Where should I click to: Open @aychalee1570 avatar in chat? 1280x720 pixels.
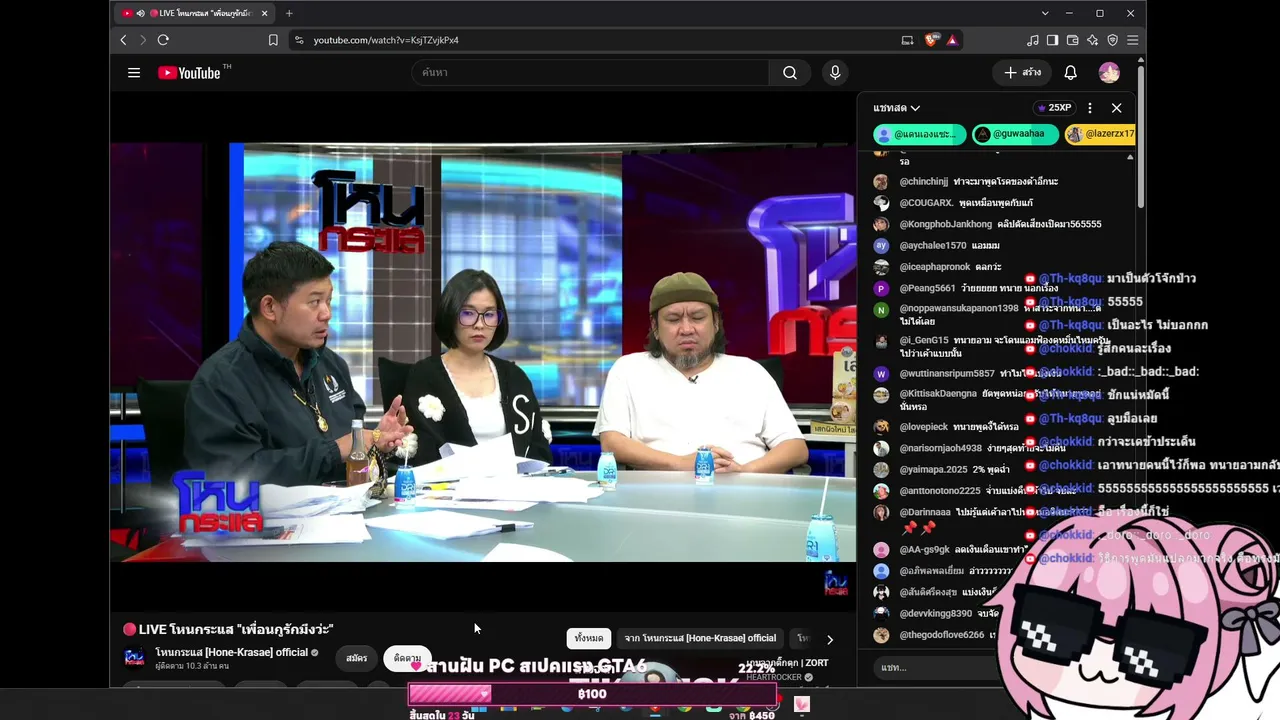(881, 245)
